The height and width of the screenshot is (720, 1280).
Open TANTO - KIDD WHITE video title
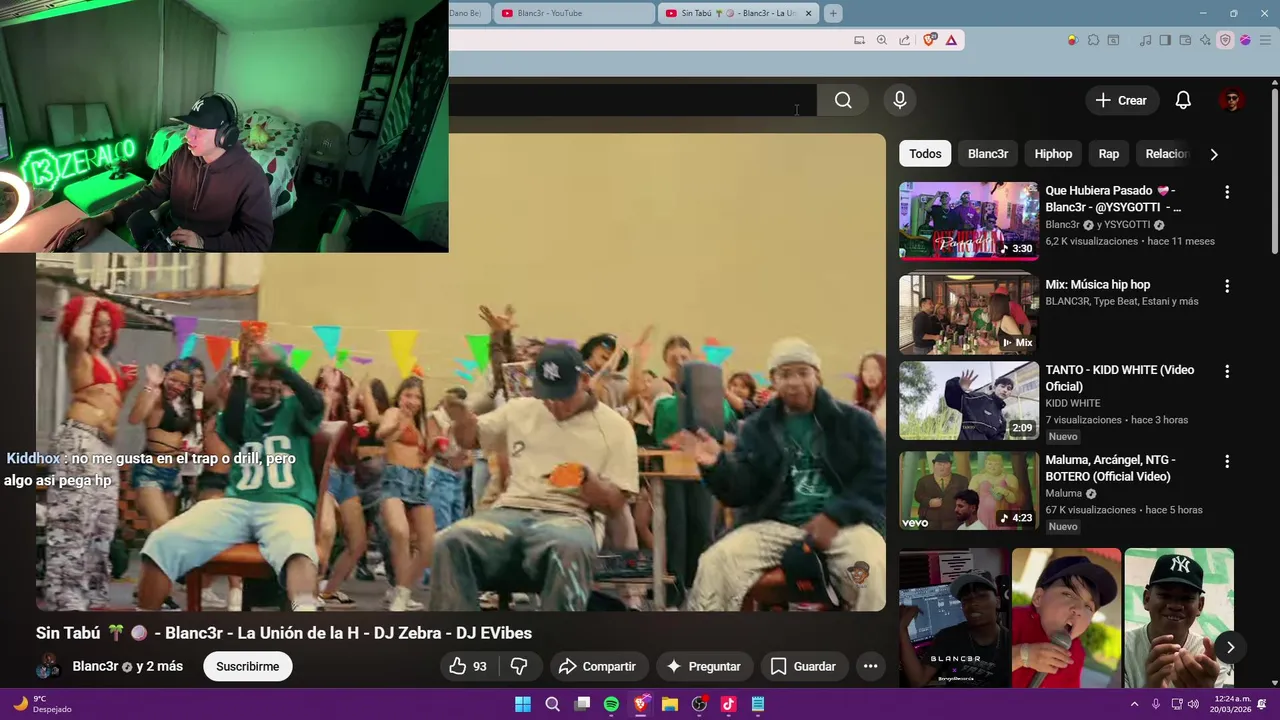click(1119, 378)
